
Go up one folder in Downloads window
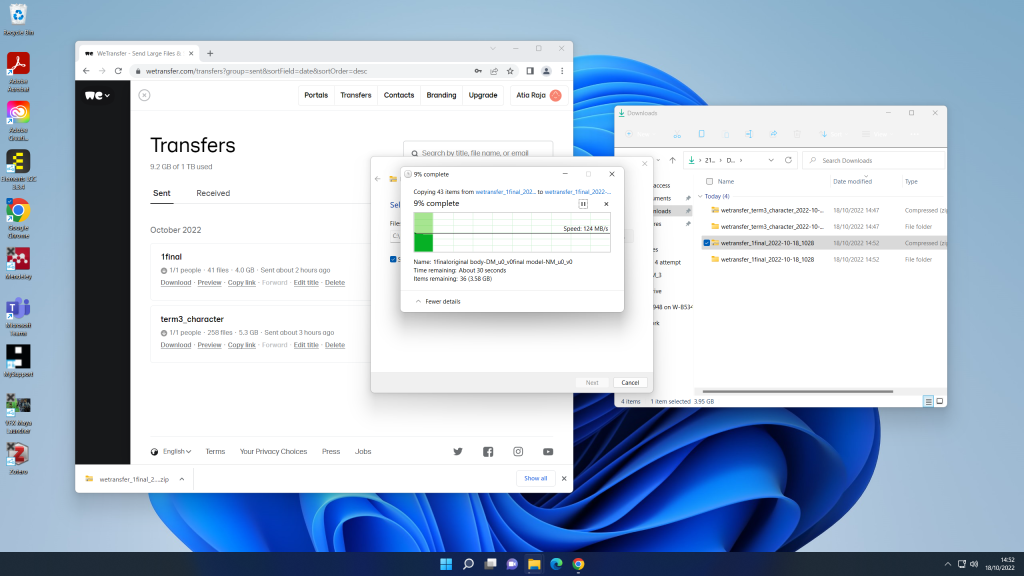672,161
